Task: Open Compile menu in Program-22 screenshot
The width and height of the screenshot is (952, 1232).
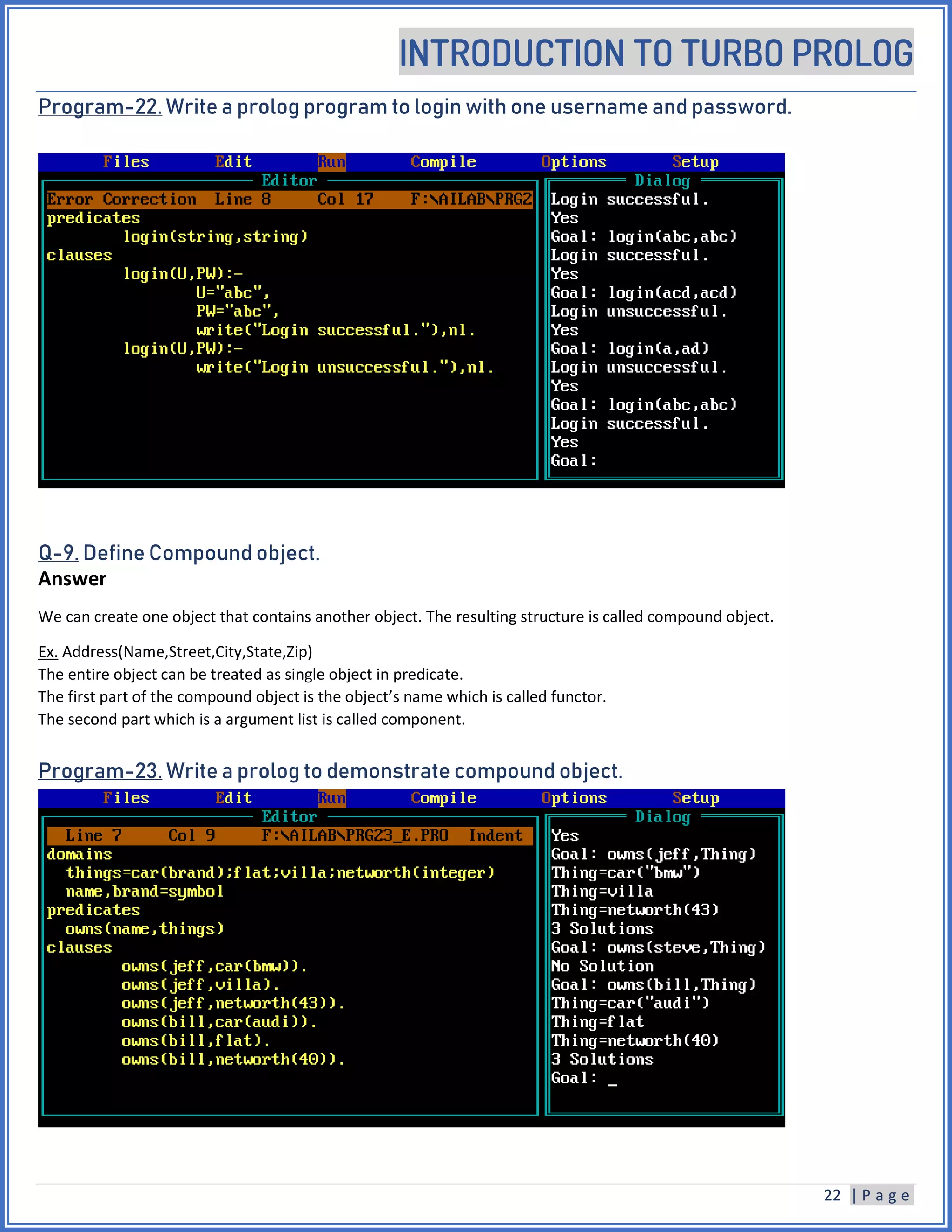Action: (443, 162)
